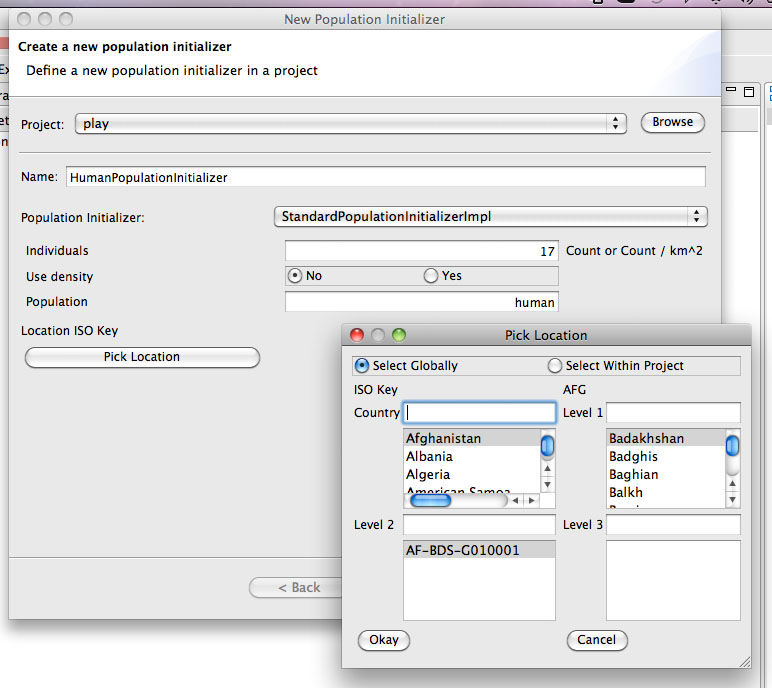Click the Country search field
Viewport: 772px width, 688px height.
click(480, 413)
